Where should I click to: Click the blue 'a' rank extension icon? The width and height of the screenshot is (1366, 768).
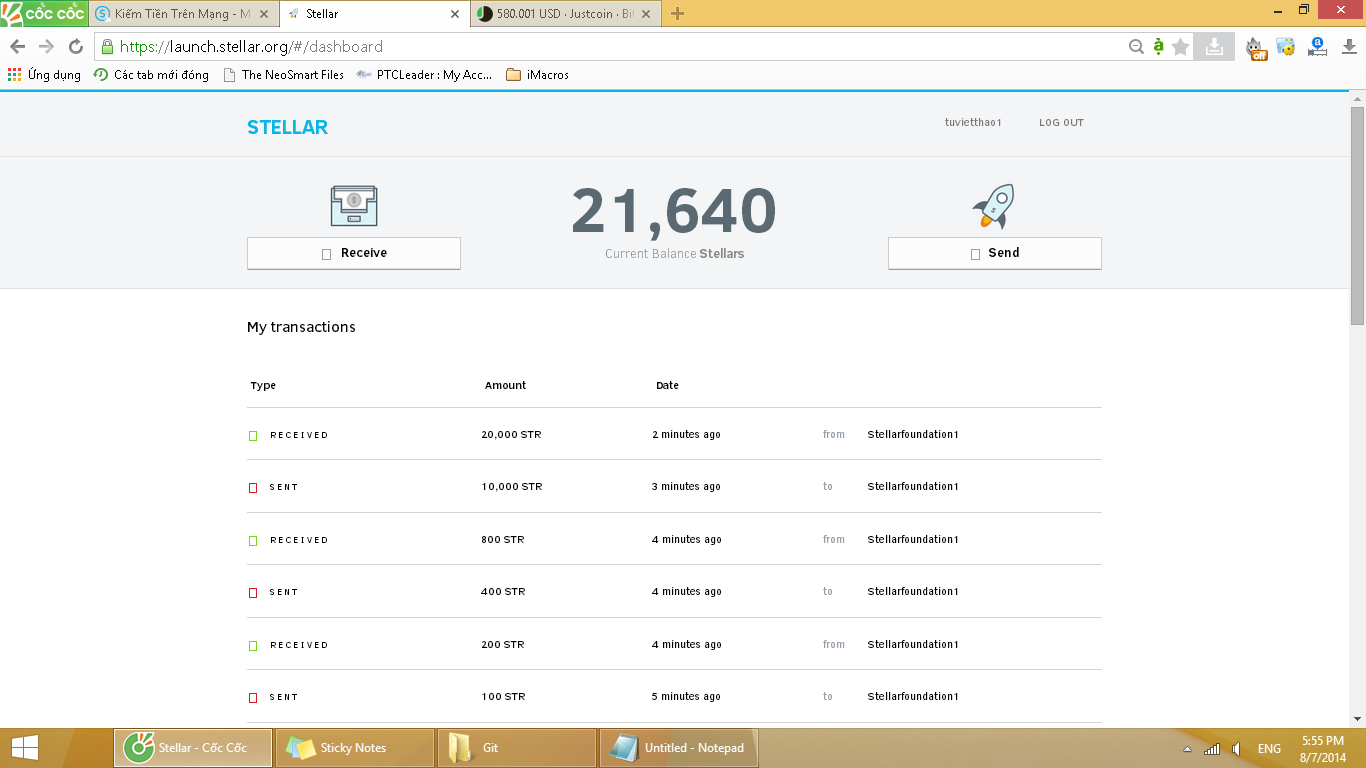click(x=1317, y=46)
